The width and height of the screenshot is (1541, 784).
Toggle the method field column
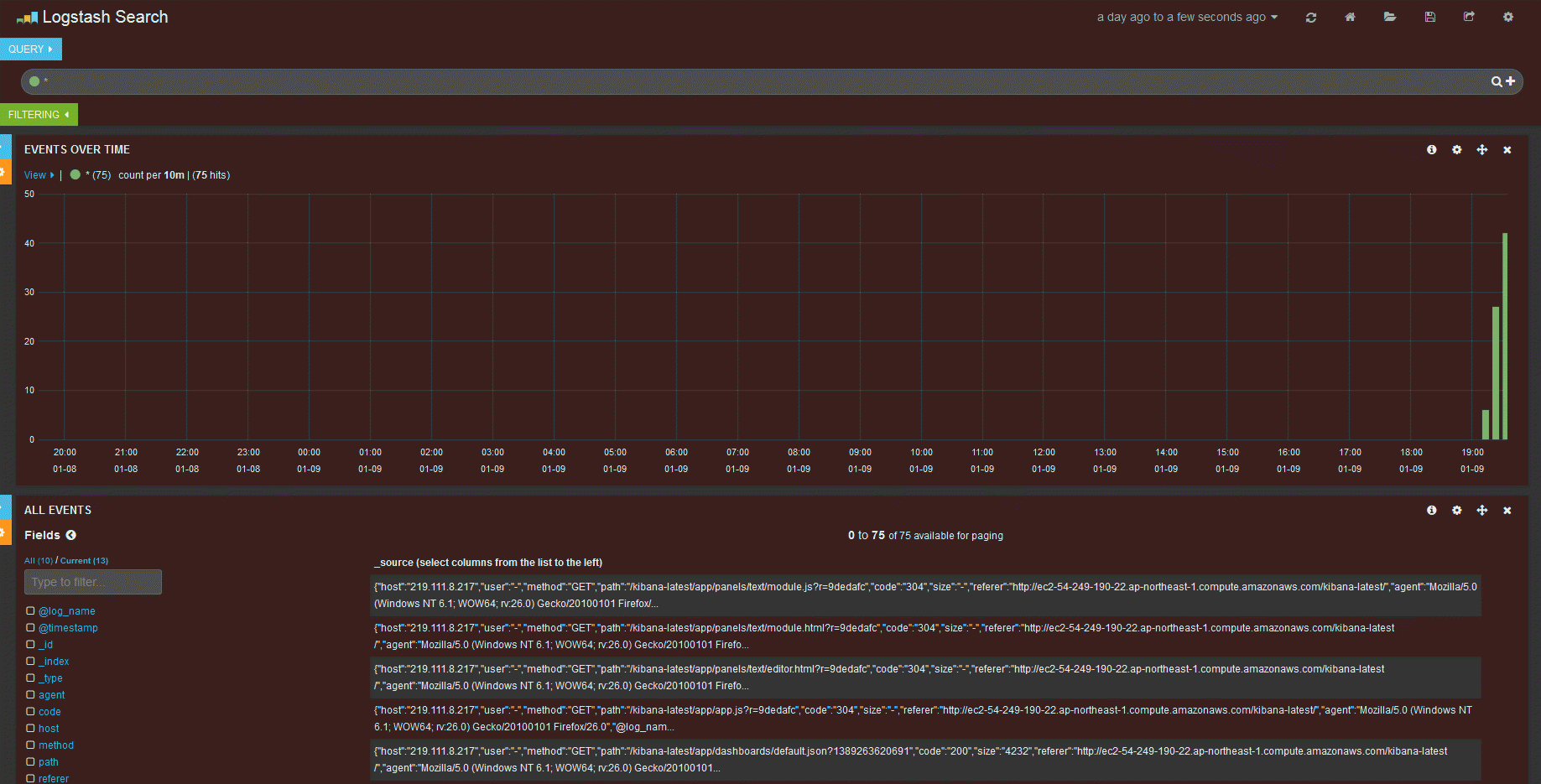[30, 745]
